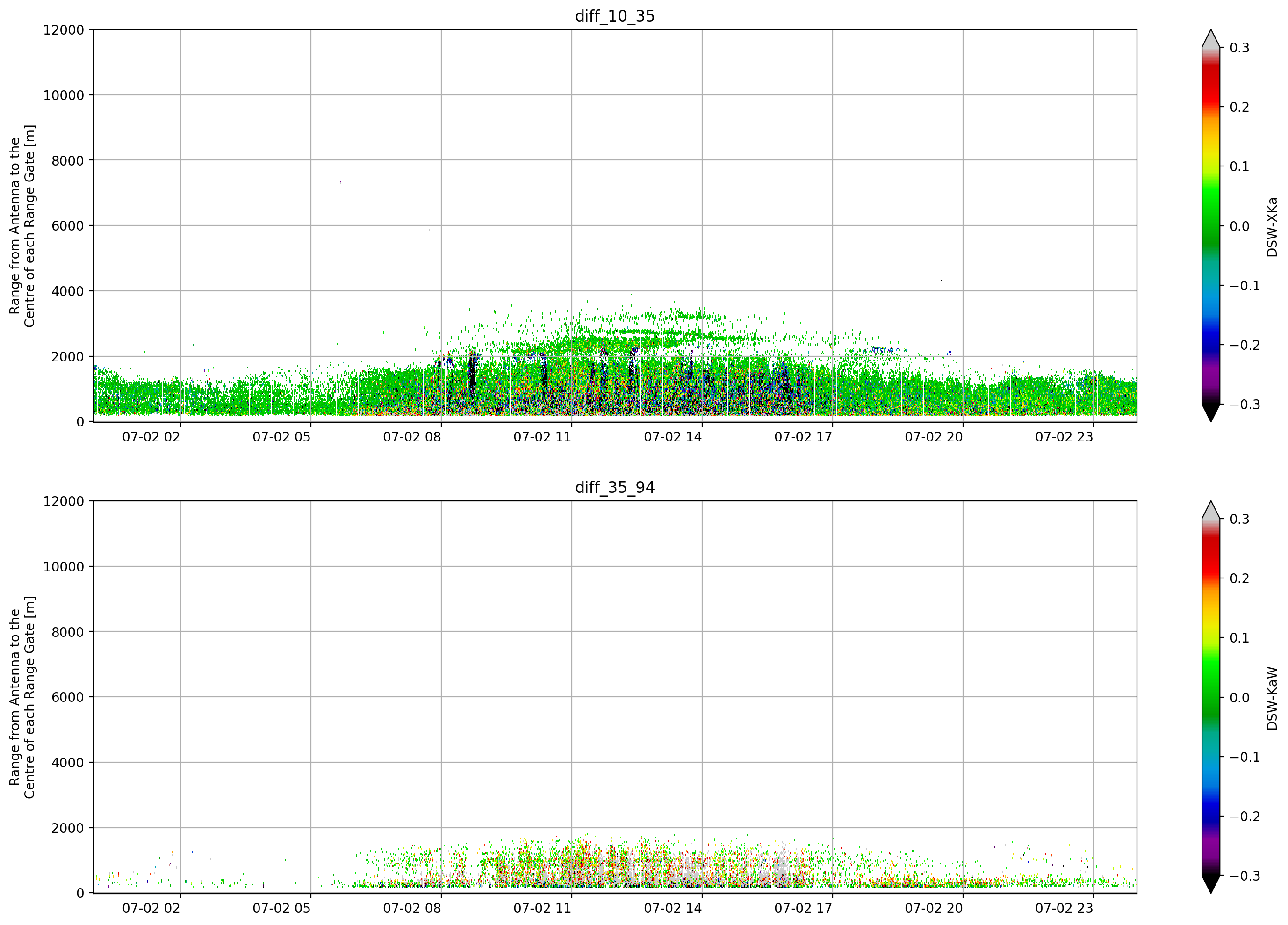The image size is (1288, 925).
Task: Click the 4000 y-tick in diff_35_94 plot
Action: pyautogui.click(x=68, y=763)
